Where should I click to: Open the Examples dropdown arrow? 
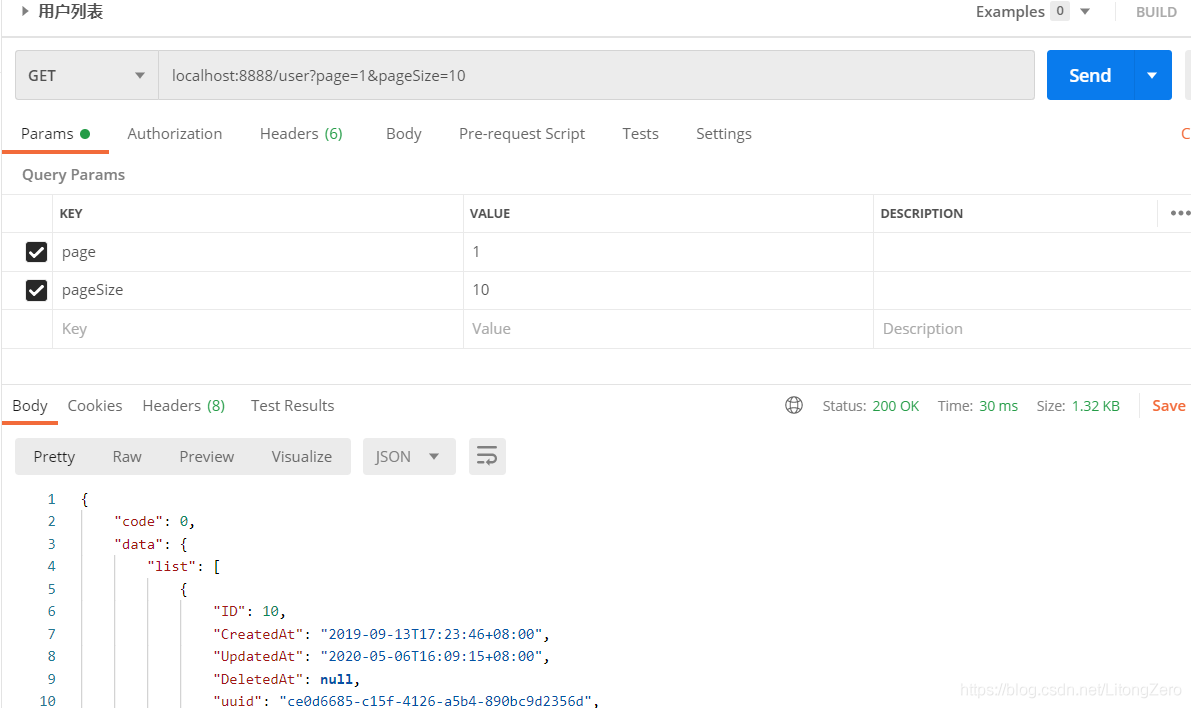tap(1085, 11)
